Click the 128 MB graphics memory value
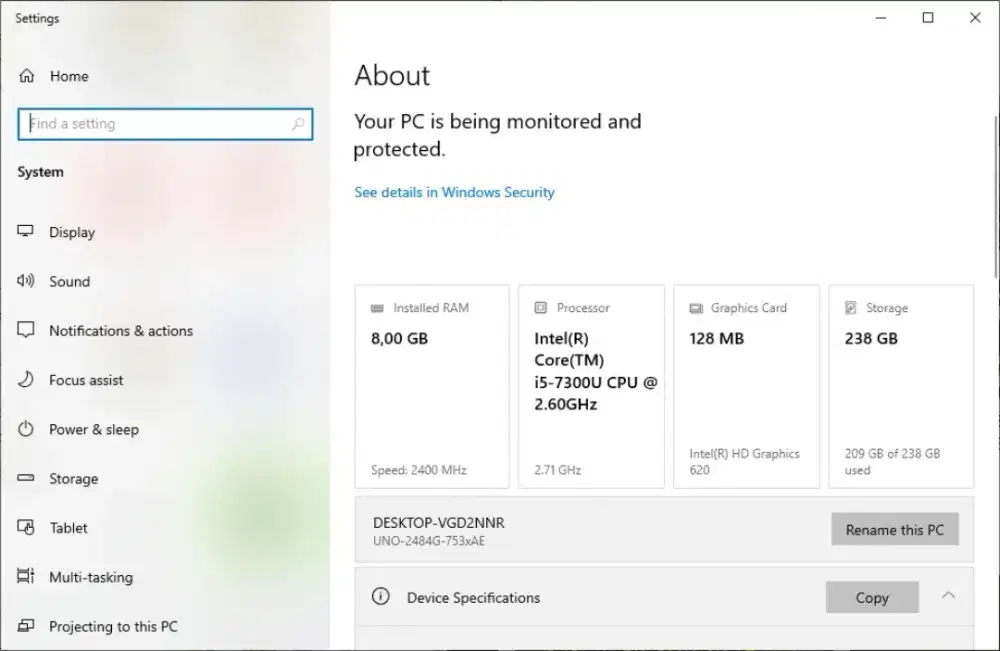The width and height of the screenshot is (1000, 651). [x=716, y=339]
